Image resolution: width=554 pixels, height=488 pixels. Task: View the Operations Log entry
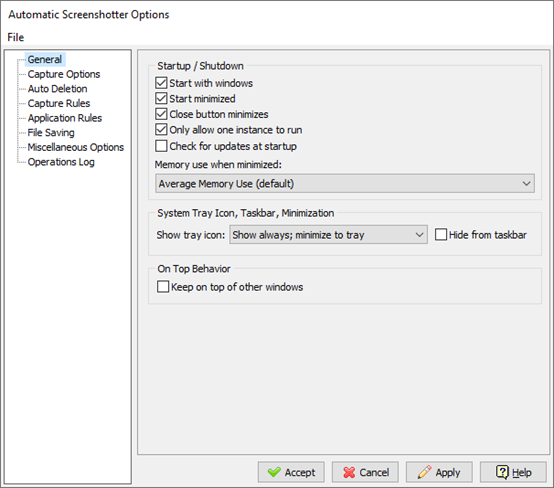[x=61, y=162]
